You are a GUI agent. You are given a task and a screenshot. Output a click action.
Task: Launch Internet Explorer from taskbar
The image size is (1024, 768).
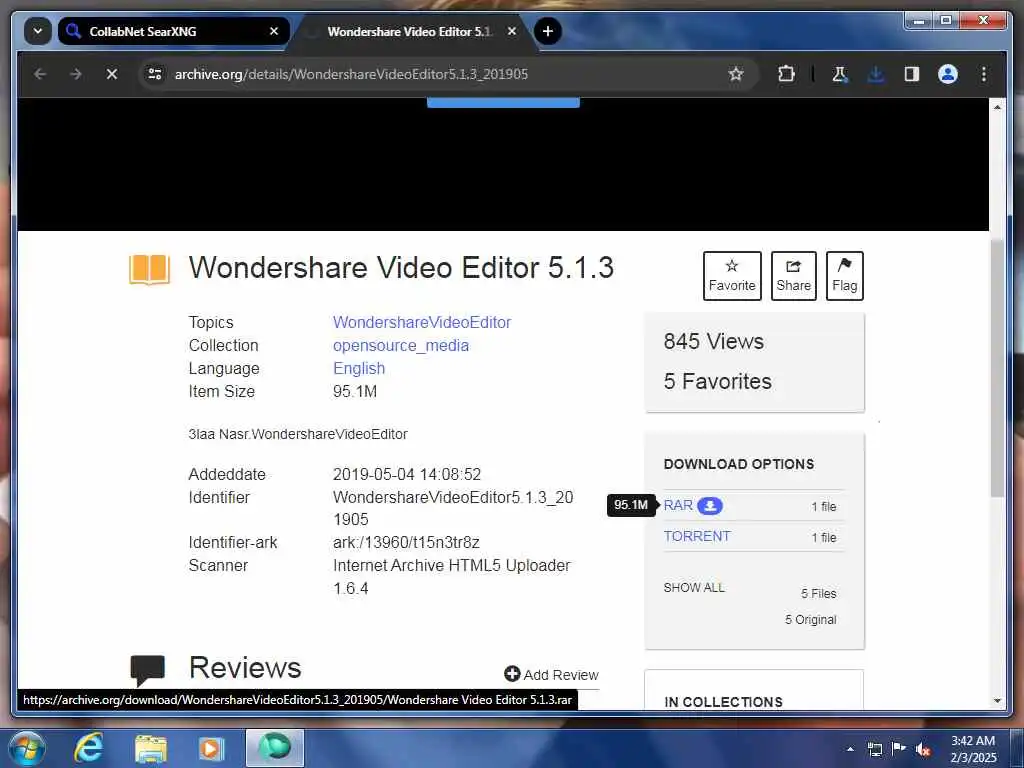(88, 748)
